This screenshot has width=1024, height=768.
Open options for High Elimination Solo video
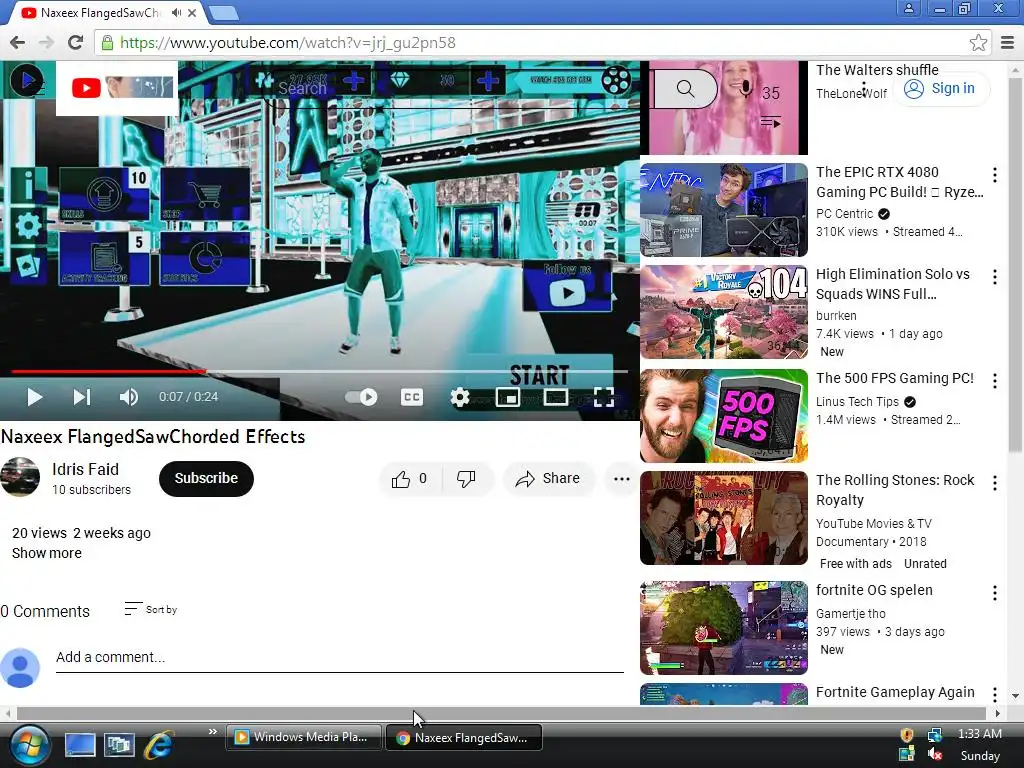pyautogui.click(x=995, y=277)
